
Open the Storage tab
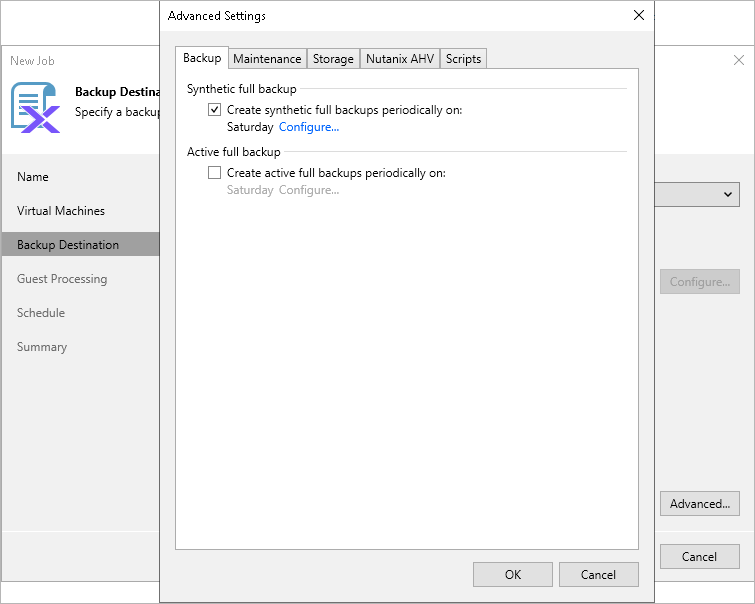[x=333, y=59]
